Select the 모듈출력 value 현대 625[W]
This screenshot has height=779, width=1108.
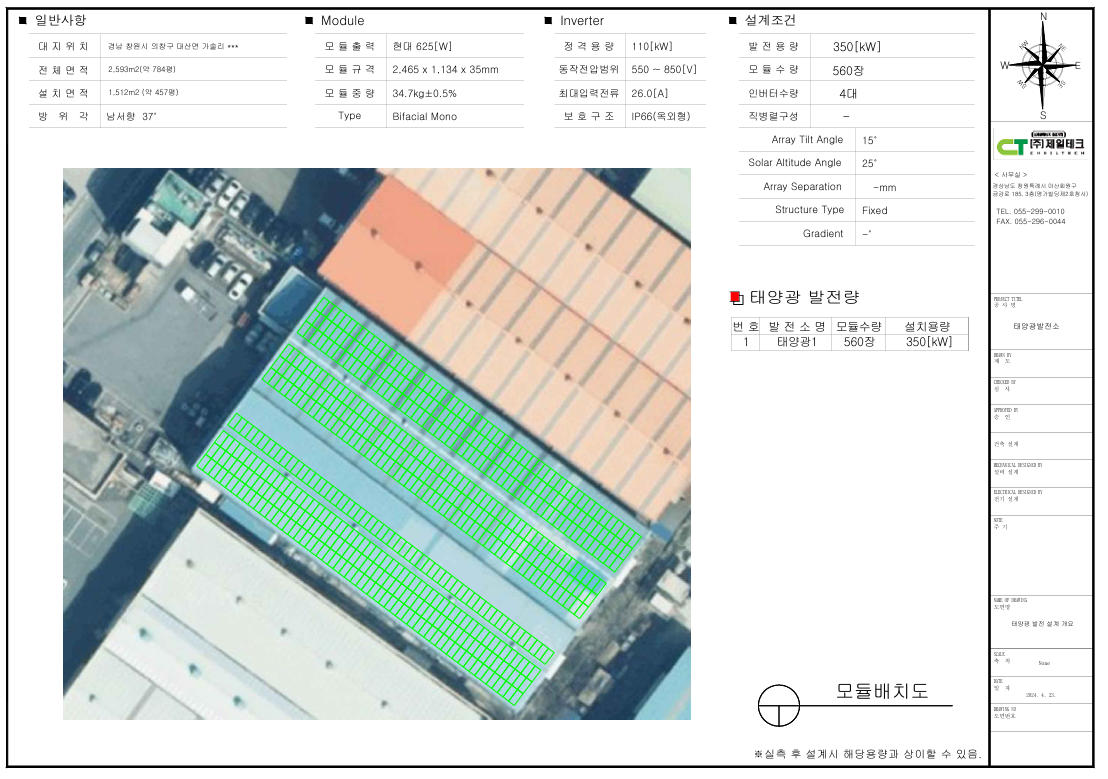click(422, 46)
